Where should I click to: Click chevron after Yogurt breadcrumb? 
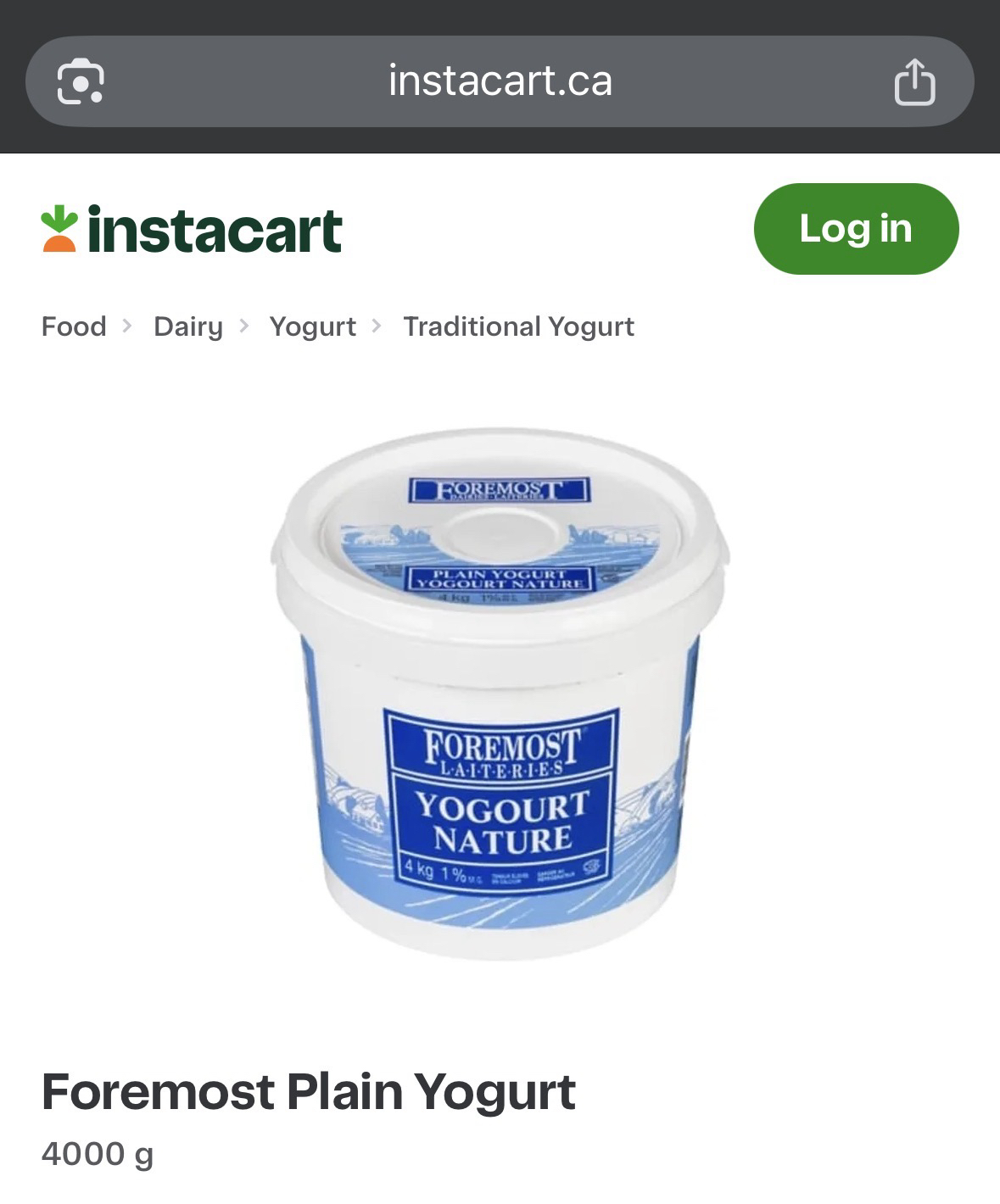377,326
